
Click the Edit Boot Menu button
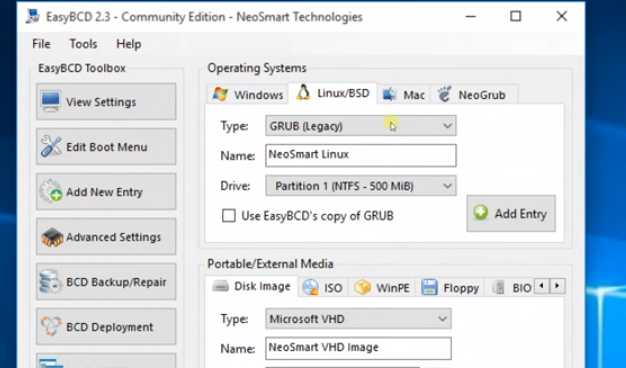pyautogui.click(x=106, y=146)
